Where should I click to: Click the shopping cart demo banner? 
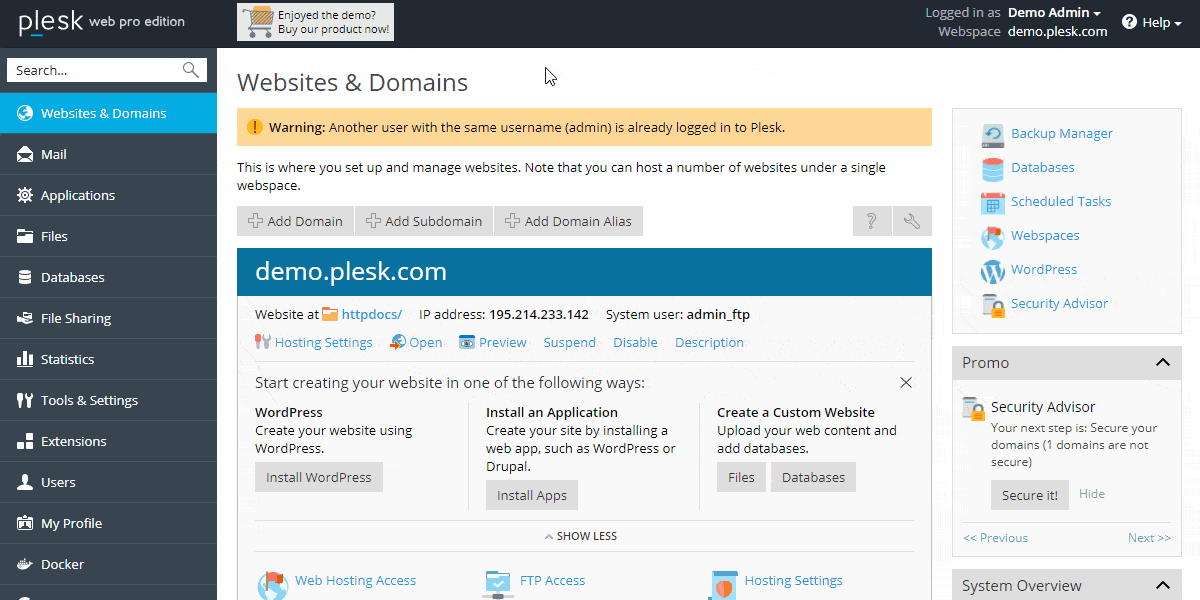point(315,22)
